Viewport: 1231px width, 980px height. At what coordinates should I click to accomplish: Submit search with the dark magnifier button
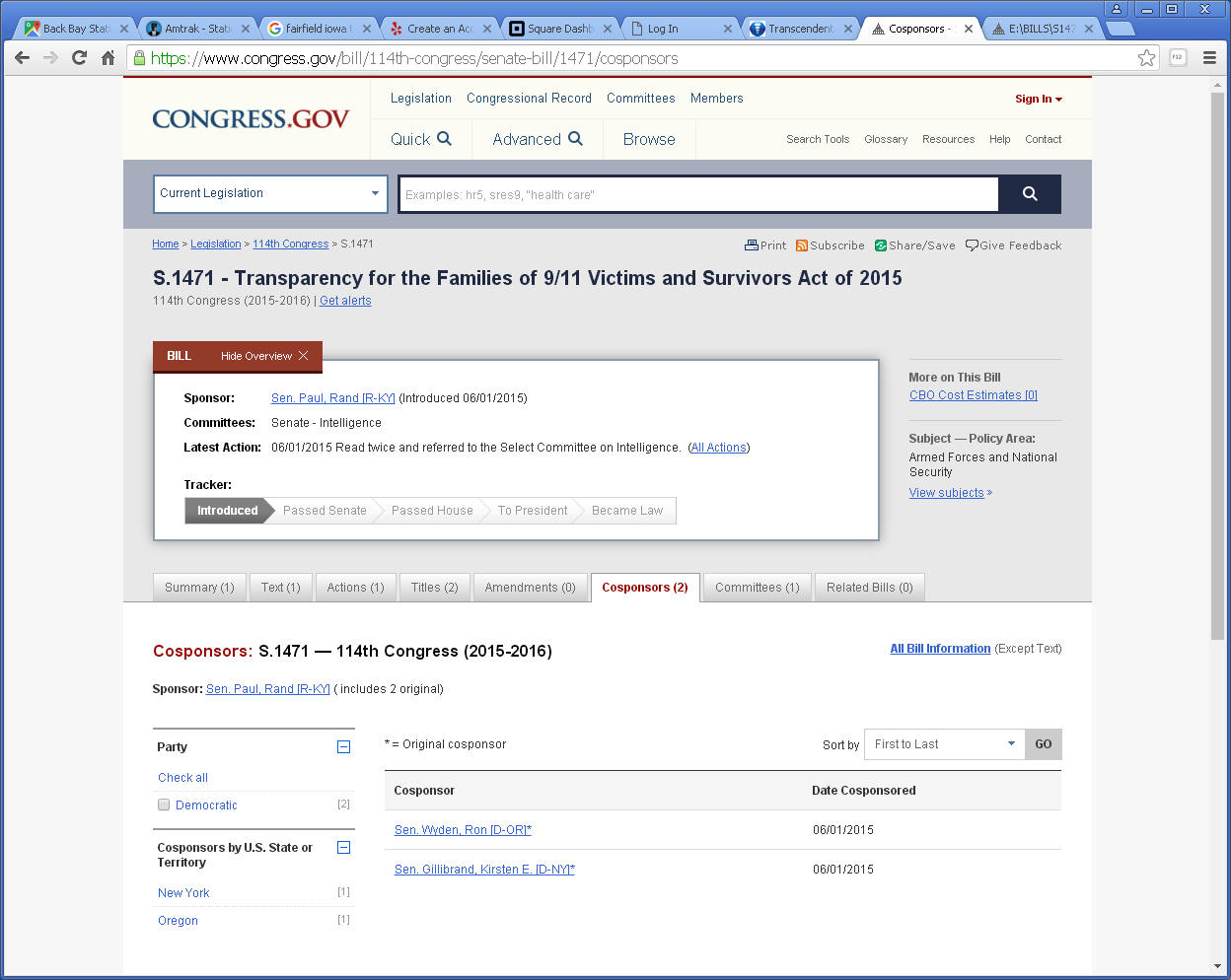pyautogui.click(x=1030, y=194)
